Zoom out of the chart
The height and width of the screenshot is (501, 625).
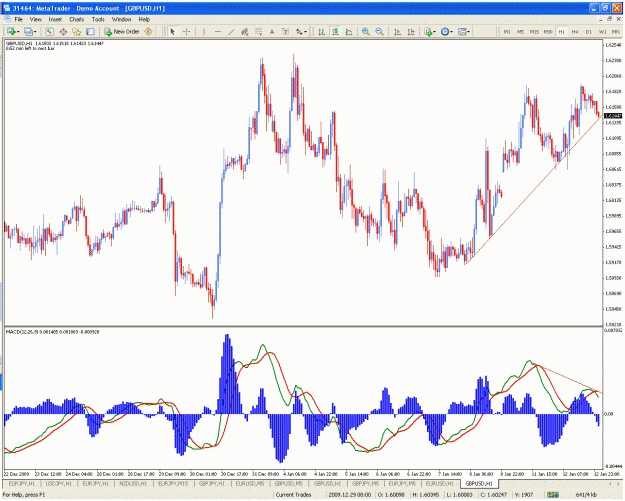tap(379, 31)
